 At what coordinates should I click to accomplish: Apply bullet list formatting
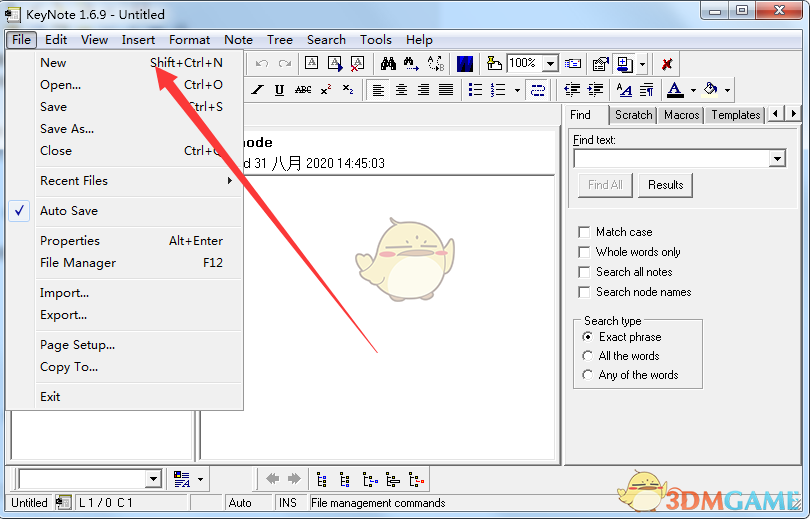(475, 90)
